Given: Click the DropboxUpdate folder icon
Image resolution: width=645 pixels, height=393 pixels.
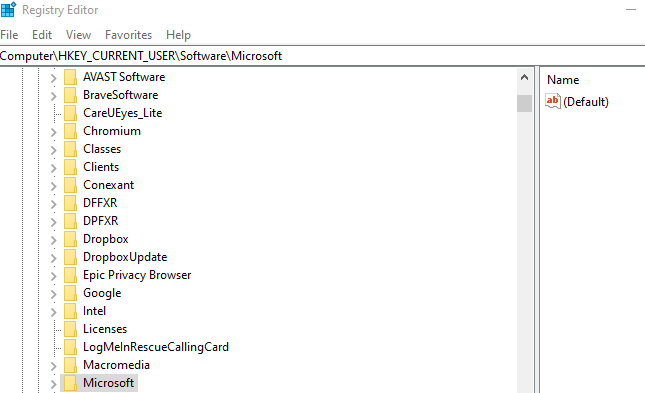Looking at the screenshot, I should pyautogui.click(x=70, y=257).
